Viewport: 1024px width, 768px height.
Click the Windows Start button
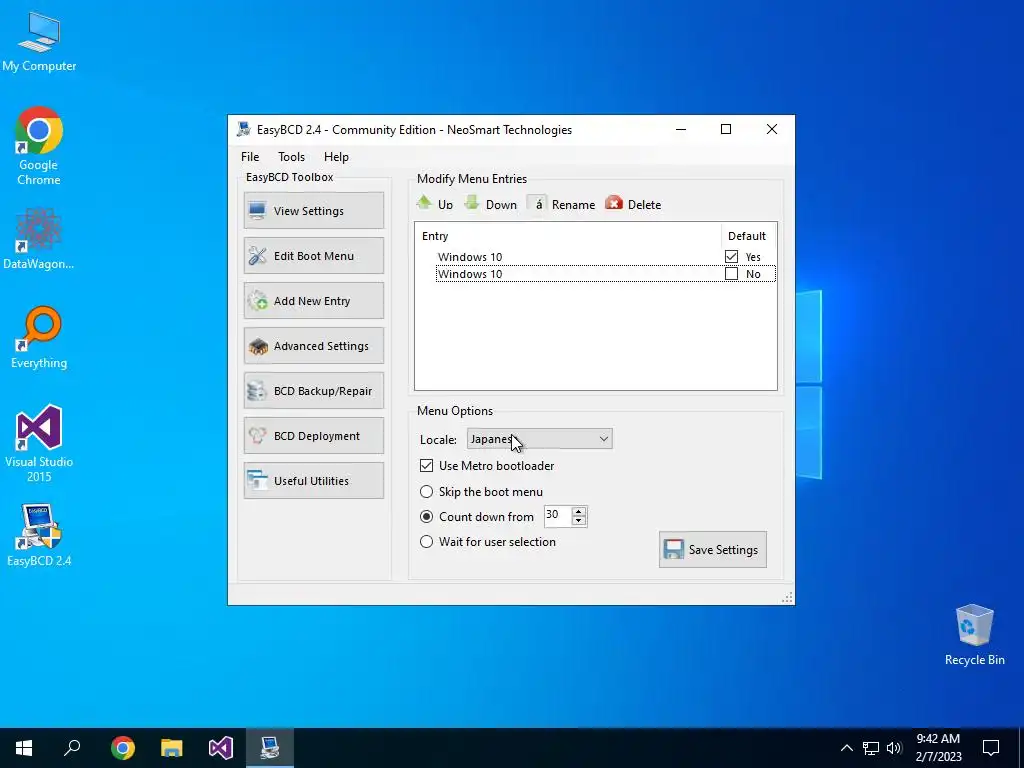click(24, 748)
